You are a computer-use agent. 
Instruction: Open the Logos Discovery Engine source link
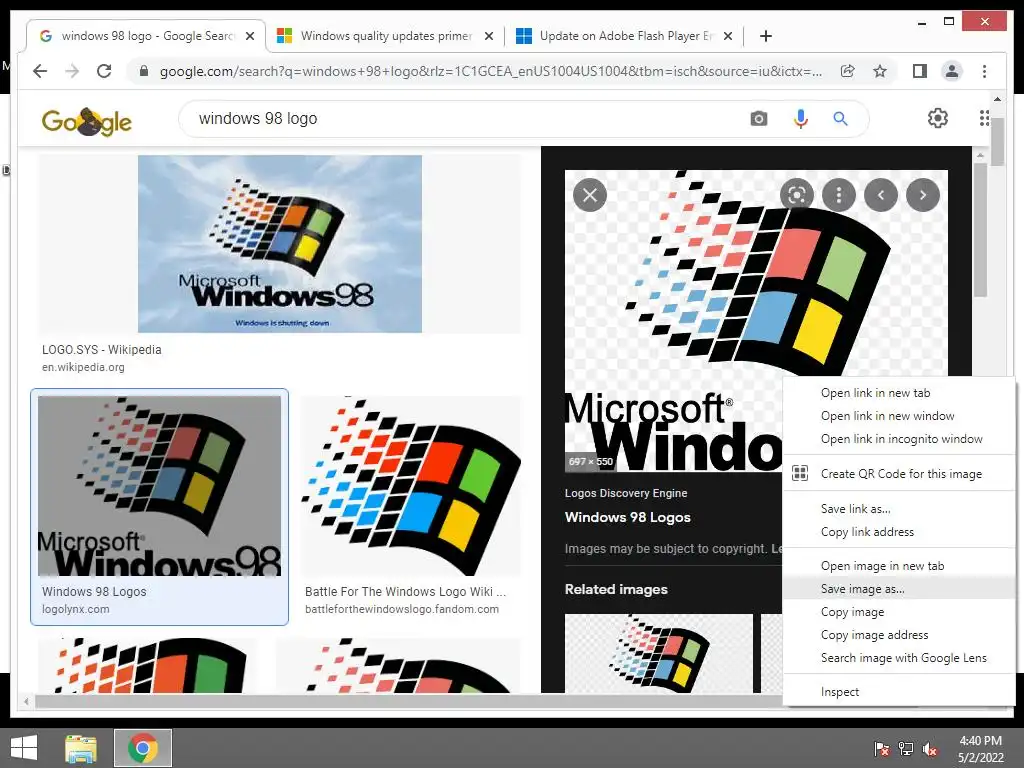coord(626,493)
